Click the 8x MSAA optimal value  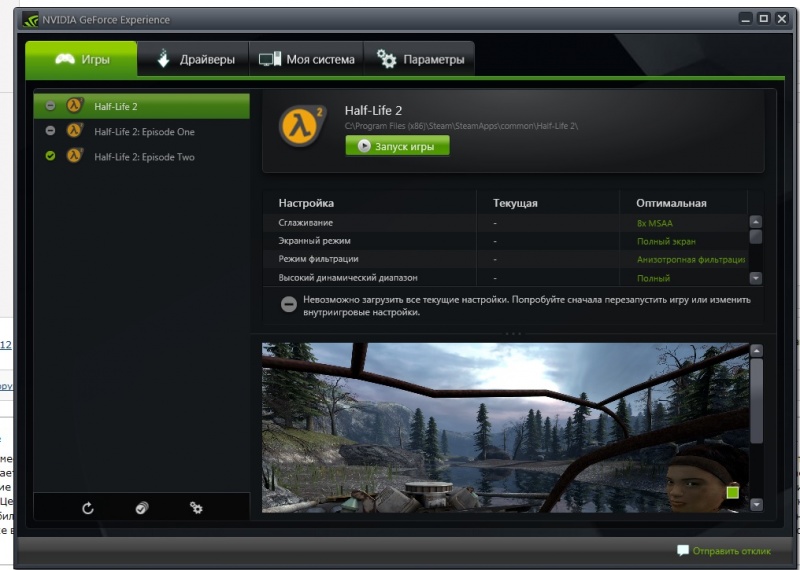pyautogui.click(x=655, y=223)
